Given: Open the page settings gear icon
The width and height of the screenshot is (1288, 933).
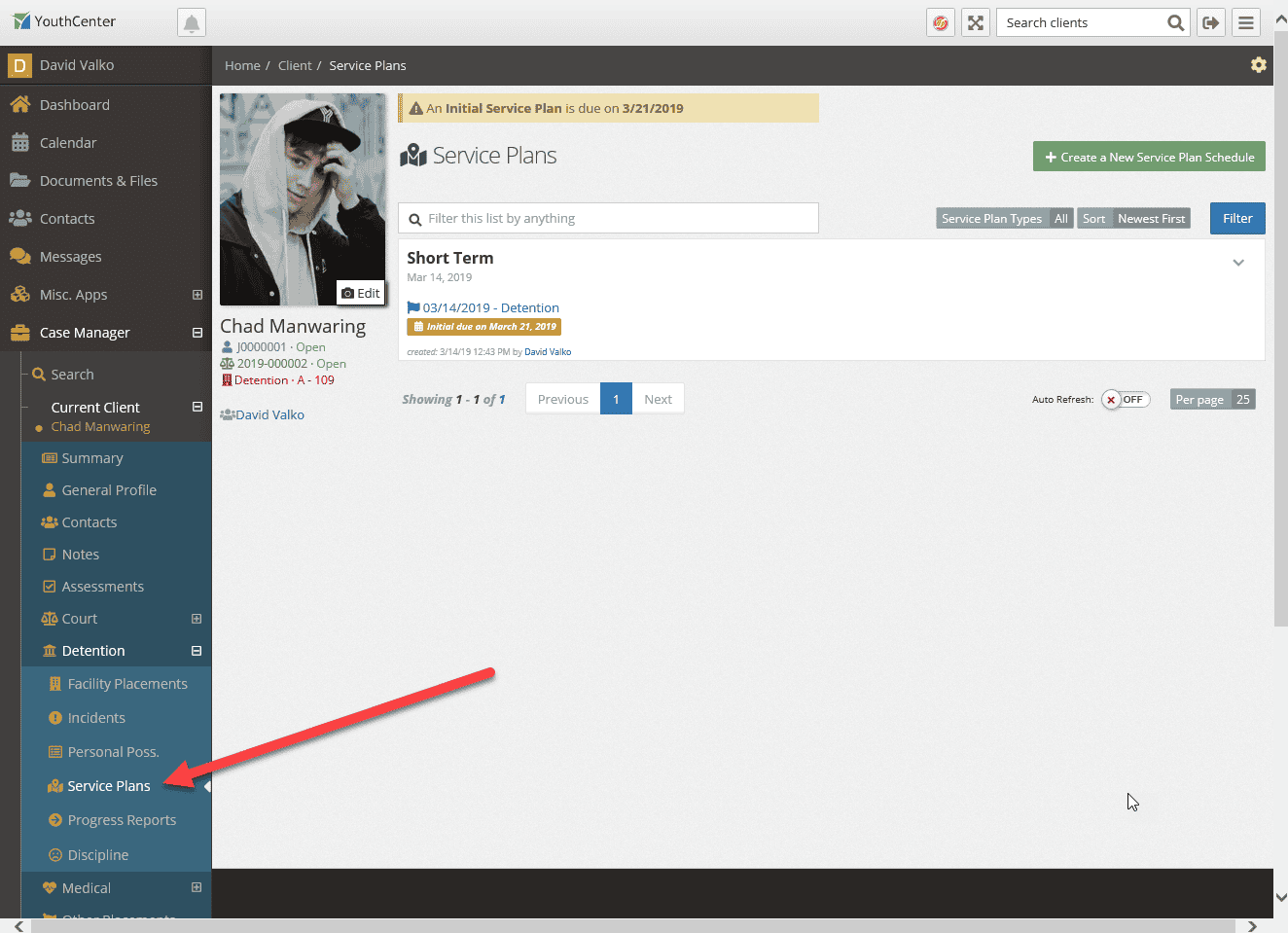Looking at the screenshot, I should pos(1259,65).
